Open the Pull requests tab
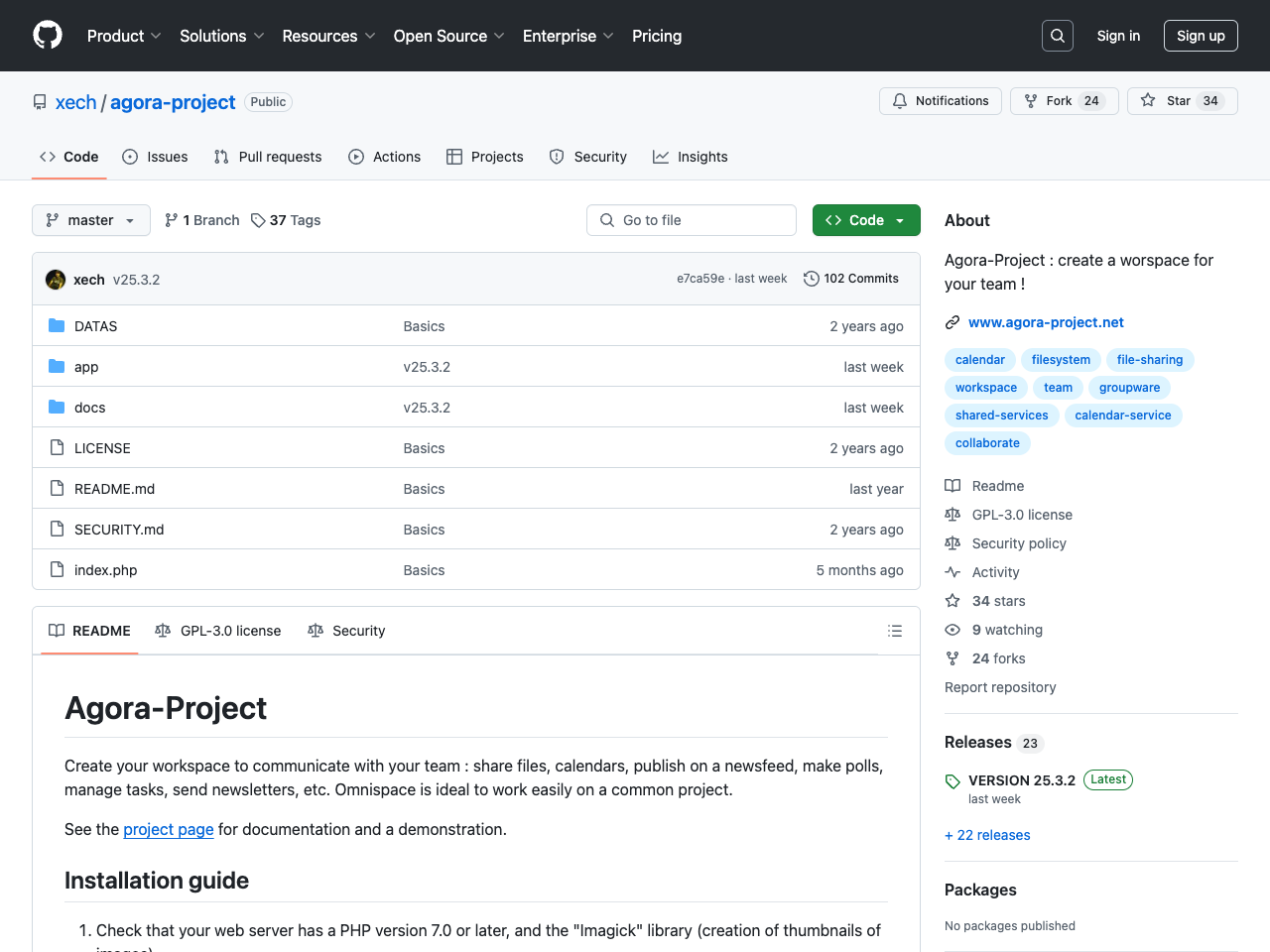Viewport: 1270px width, 952px height. (x=268, y=157)
